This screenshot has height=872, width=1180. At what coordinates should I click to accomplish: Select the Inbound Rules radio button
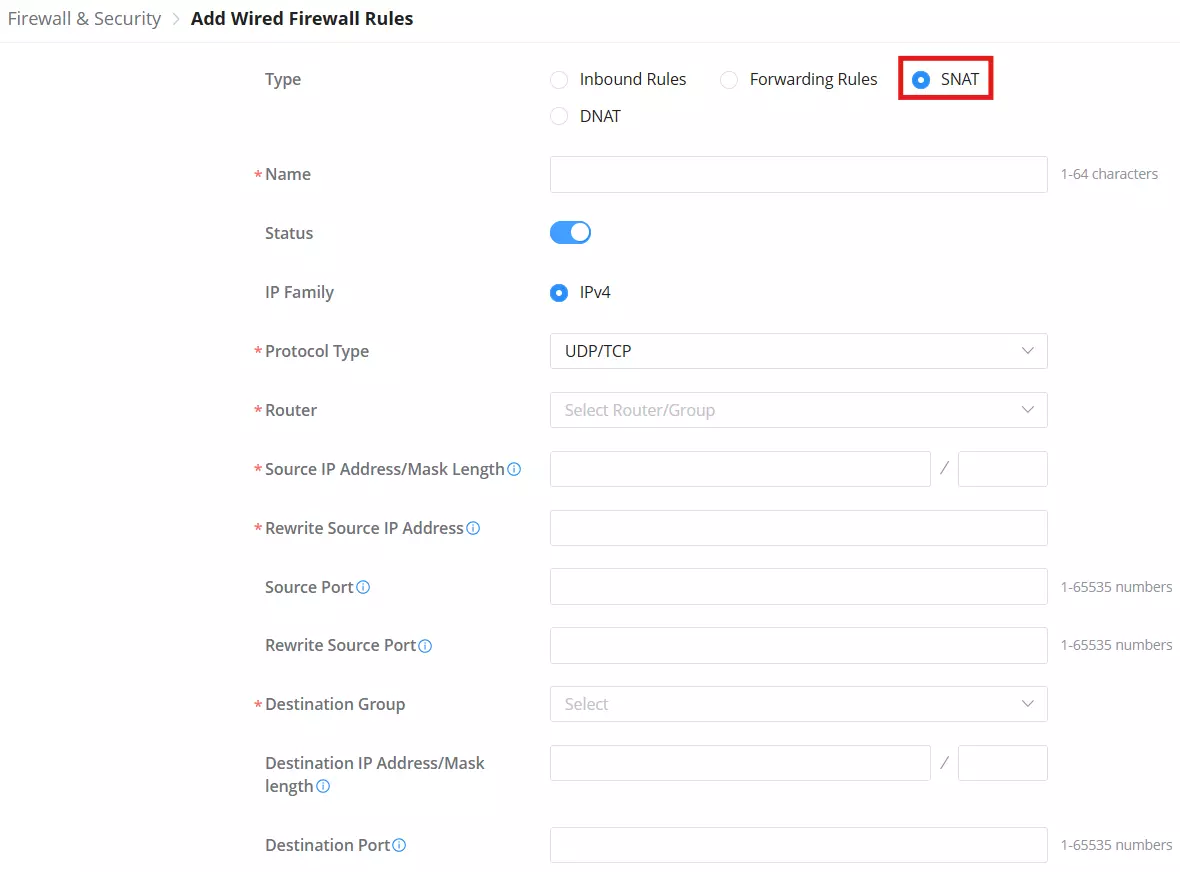(558, 80)
